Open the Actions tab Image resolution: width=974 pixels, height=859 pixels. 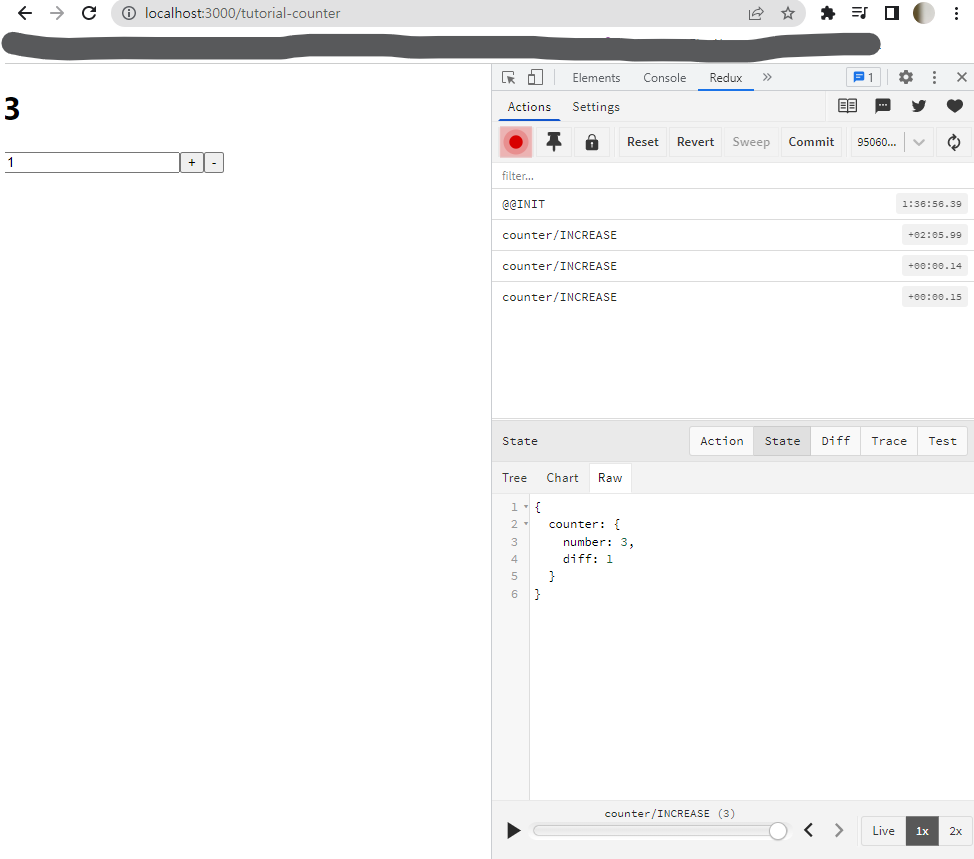pyautogui.click(x=529, y=107)
